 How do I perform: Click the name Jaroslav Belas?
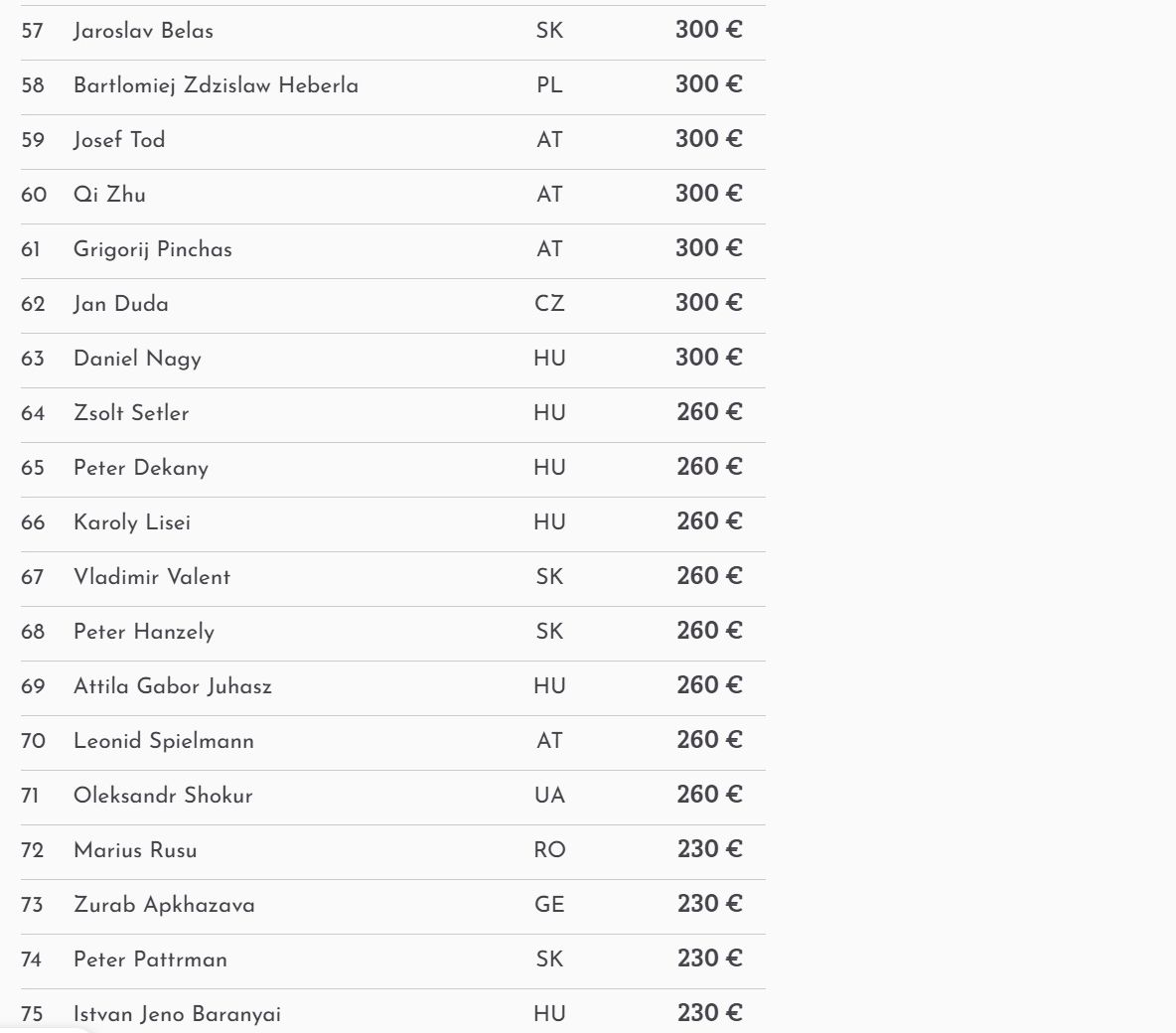[x=143, y=31]
